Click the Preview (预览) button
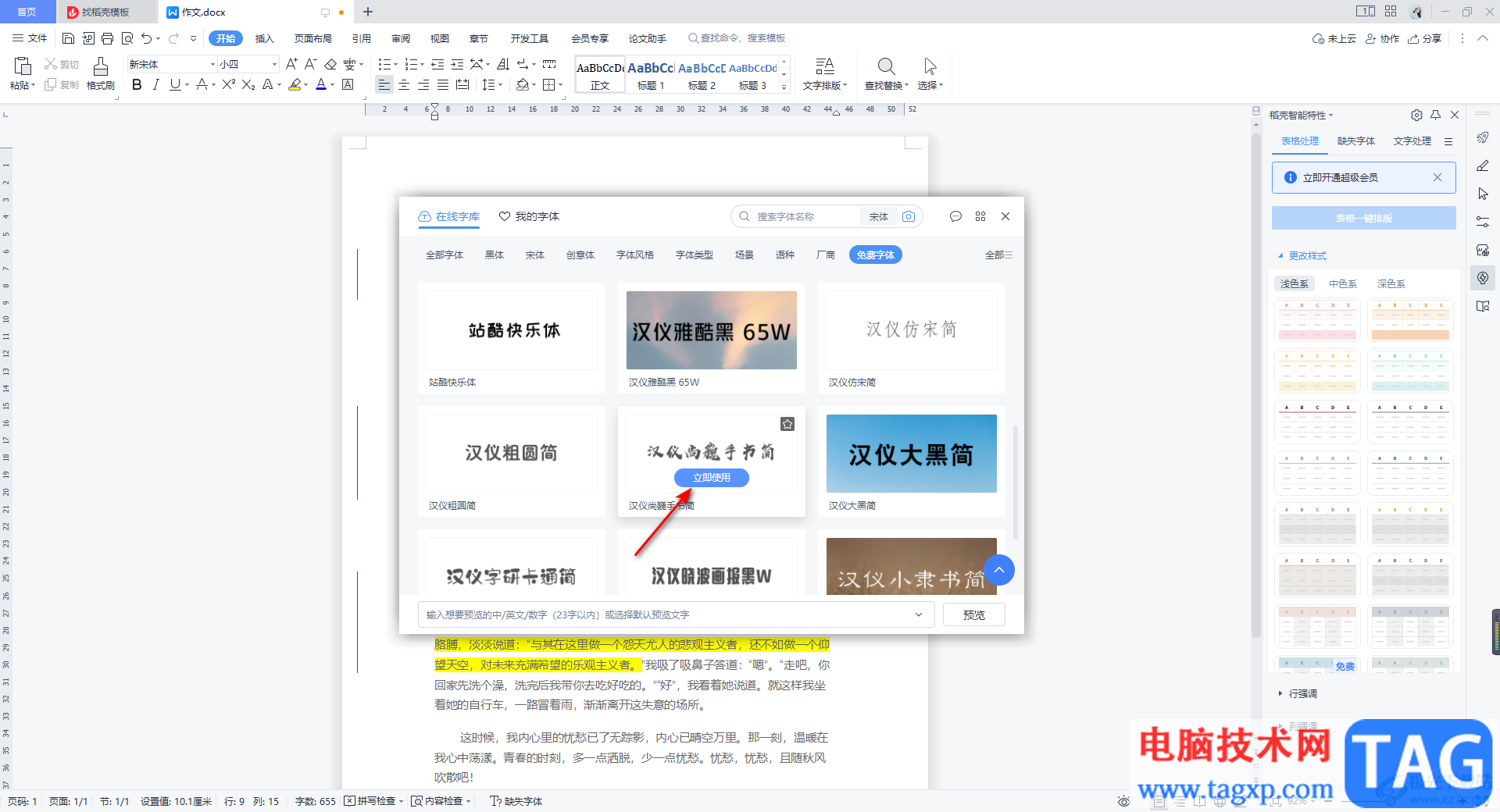The height and width of the screenshot is (812, 1500). [973, 615]
